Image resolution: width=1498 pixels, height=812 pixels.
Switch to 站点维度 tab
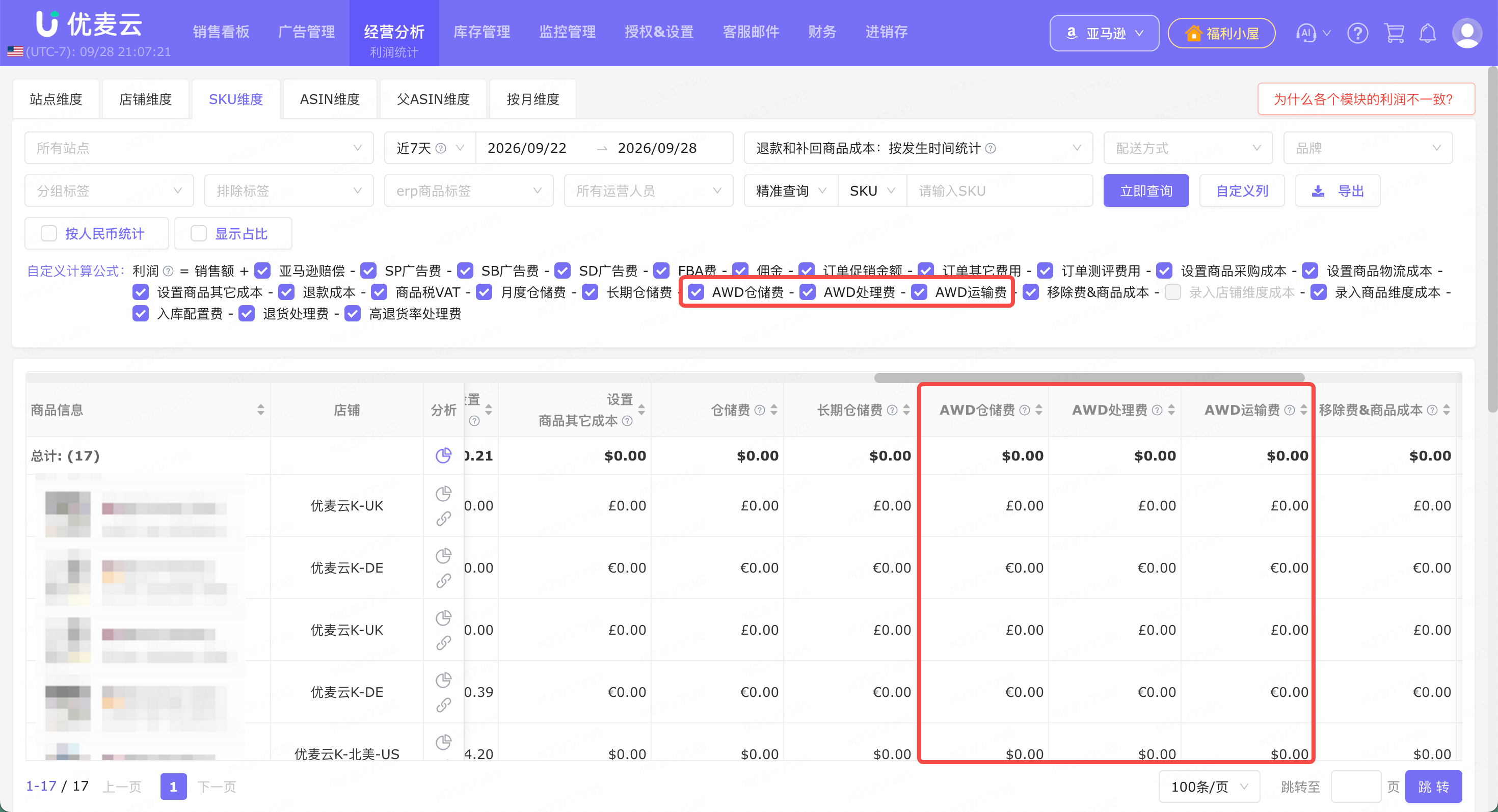point(57,99)
